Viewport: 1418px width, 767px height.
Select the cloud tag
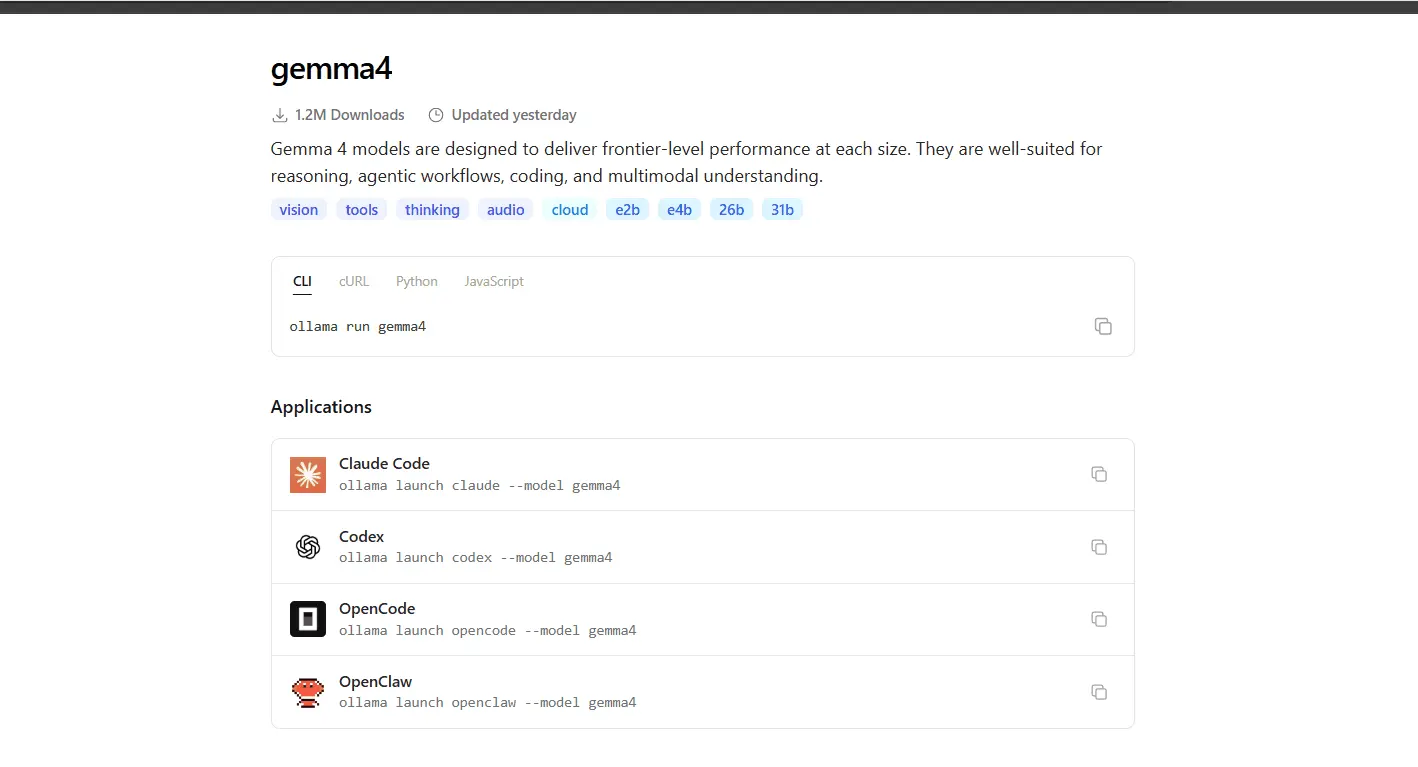[570, 210]
